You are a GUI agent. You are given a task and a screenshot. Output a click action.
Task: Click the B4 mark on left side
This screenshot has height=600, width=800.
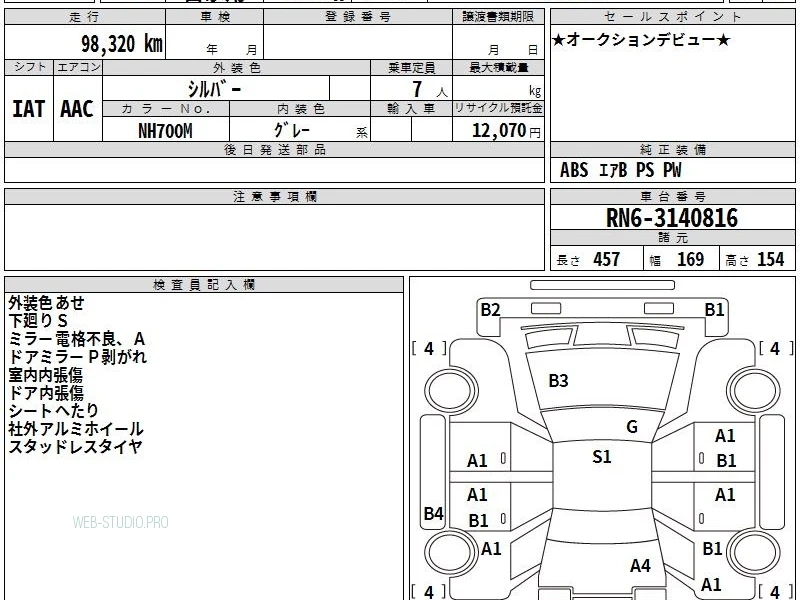[x=434, y=513]
